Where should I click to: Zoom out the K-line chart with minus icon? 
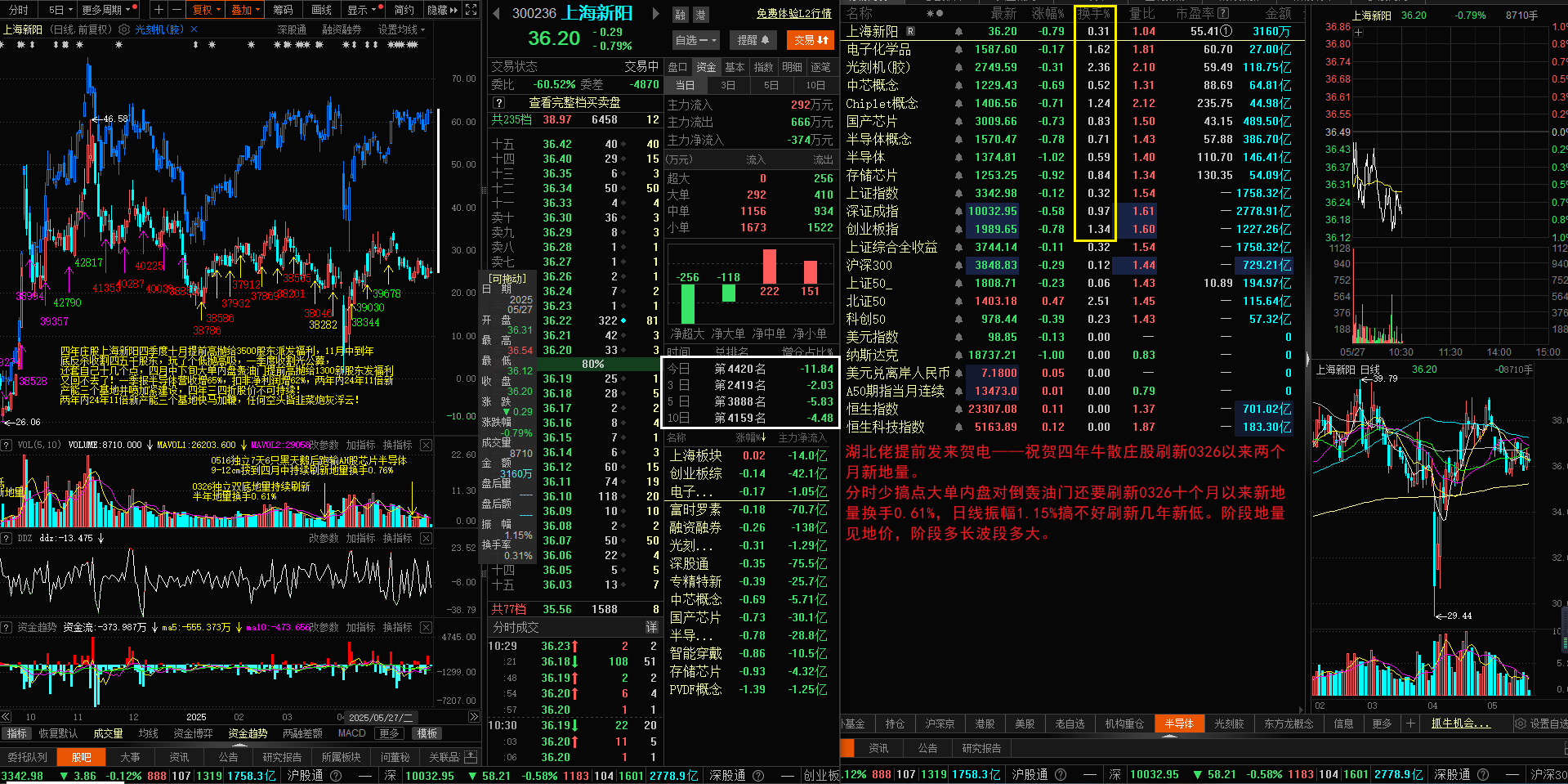coord(176,10)
